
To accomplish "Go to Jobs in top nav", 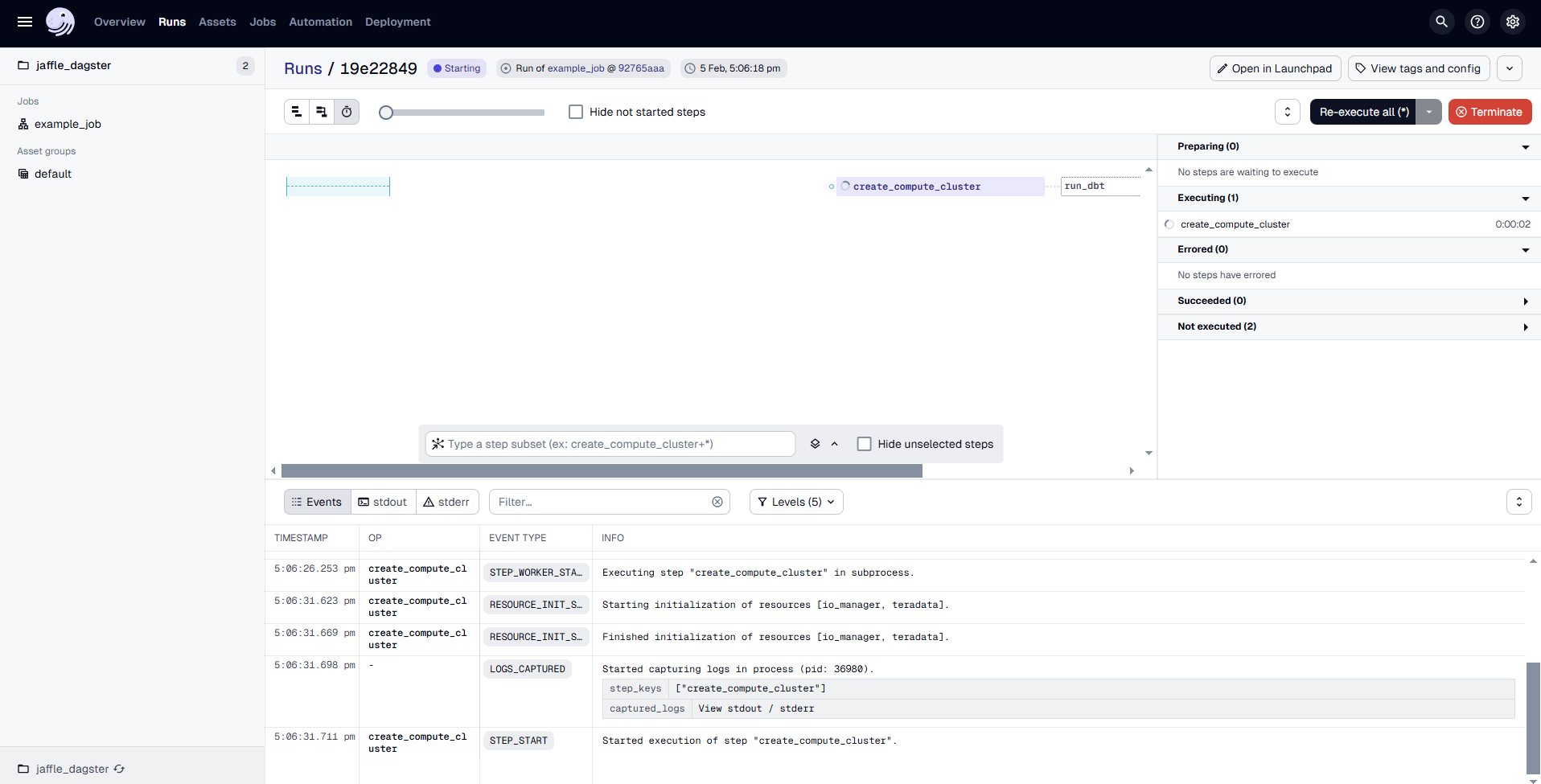I will tap(263, 22).
